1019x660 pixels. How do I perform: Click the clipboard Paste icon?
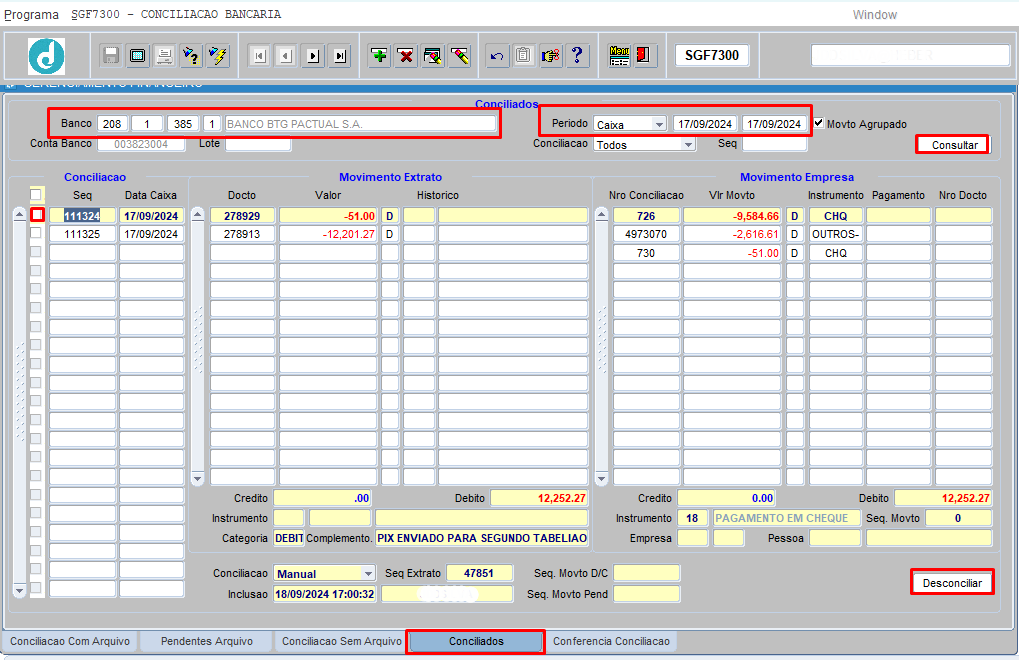pyautogui.click(x=524, y=56)
